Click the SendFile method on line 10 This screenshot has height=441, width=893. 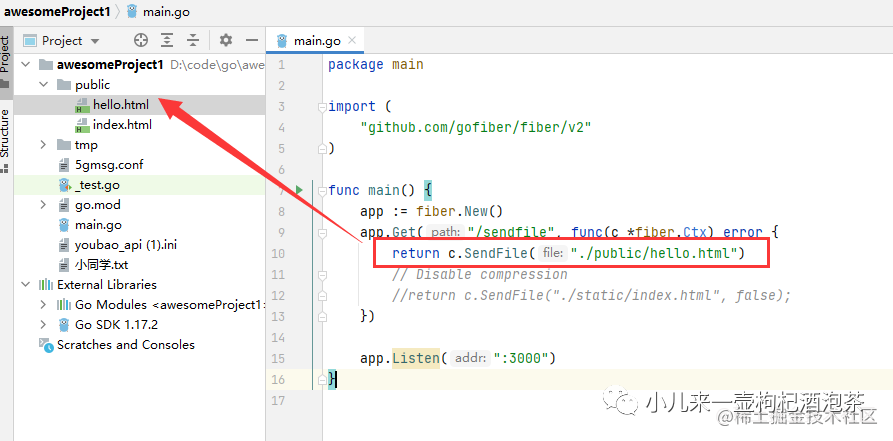pos(497,253)
